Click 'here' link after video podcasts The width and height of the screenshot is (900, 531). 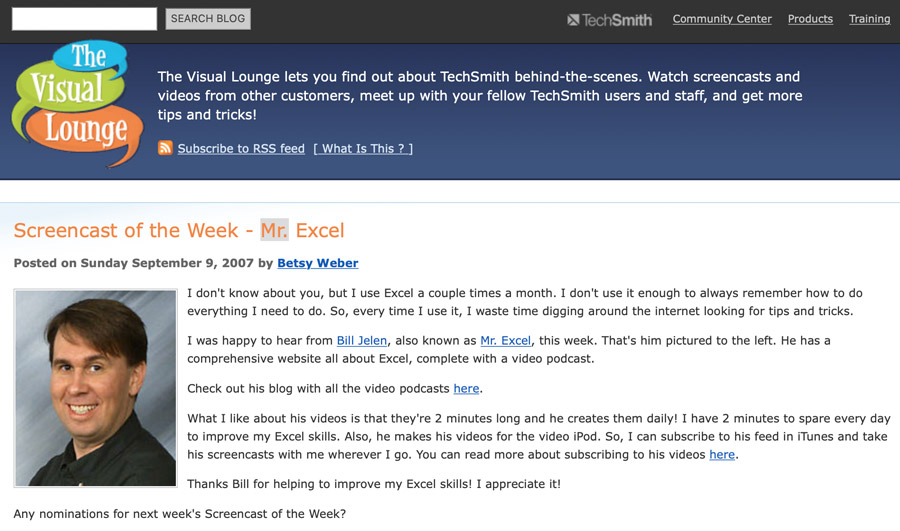pyautogui.click(x=466, y=388)
